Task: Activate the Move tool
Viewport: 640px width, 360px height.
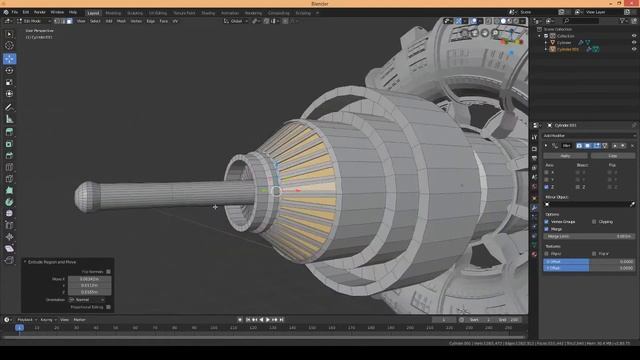Action: [9, 59]
